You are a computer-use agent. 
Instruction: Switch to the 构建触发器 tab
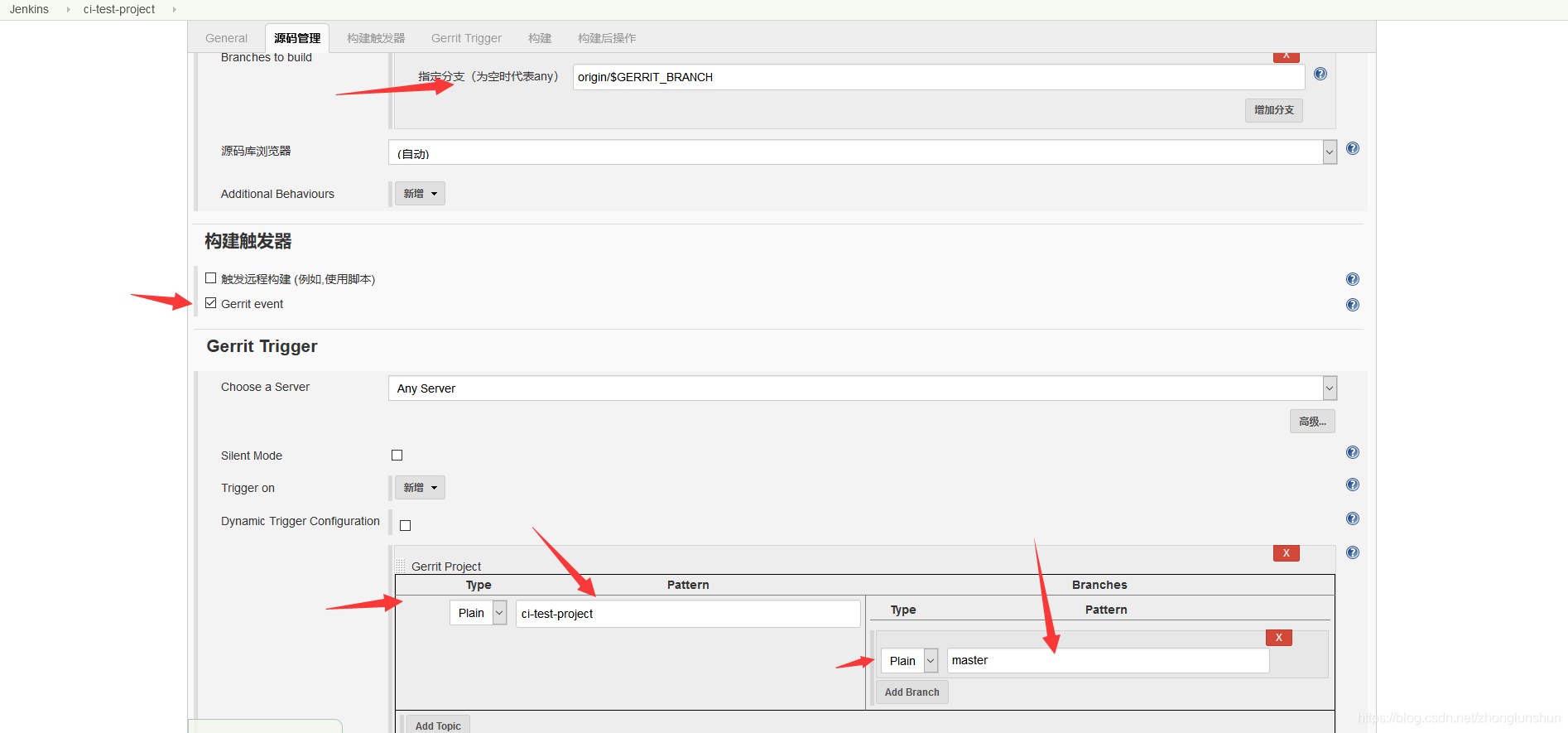click(376, 38)
